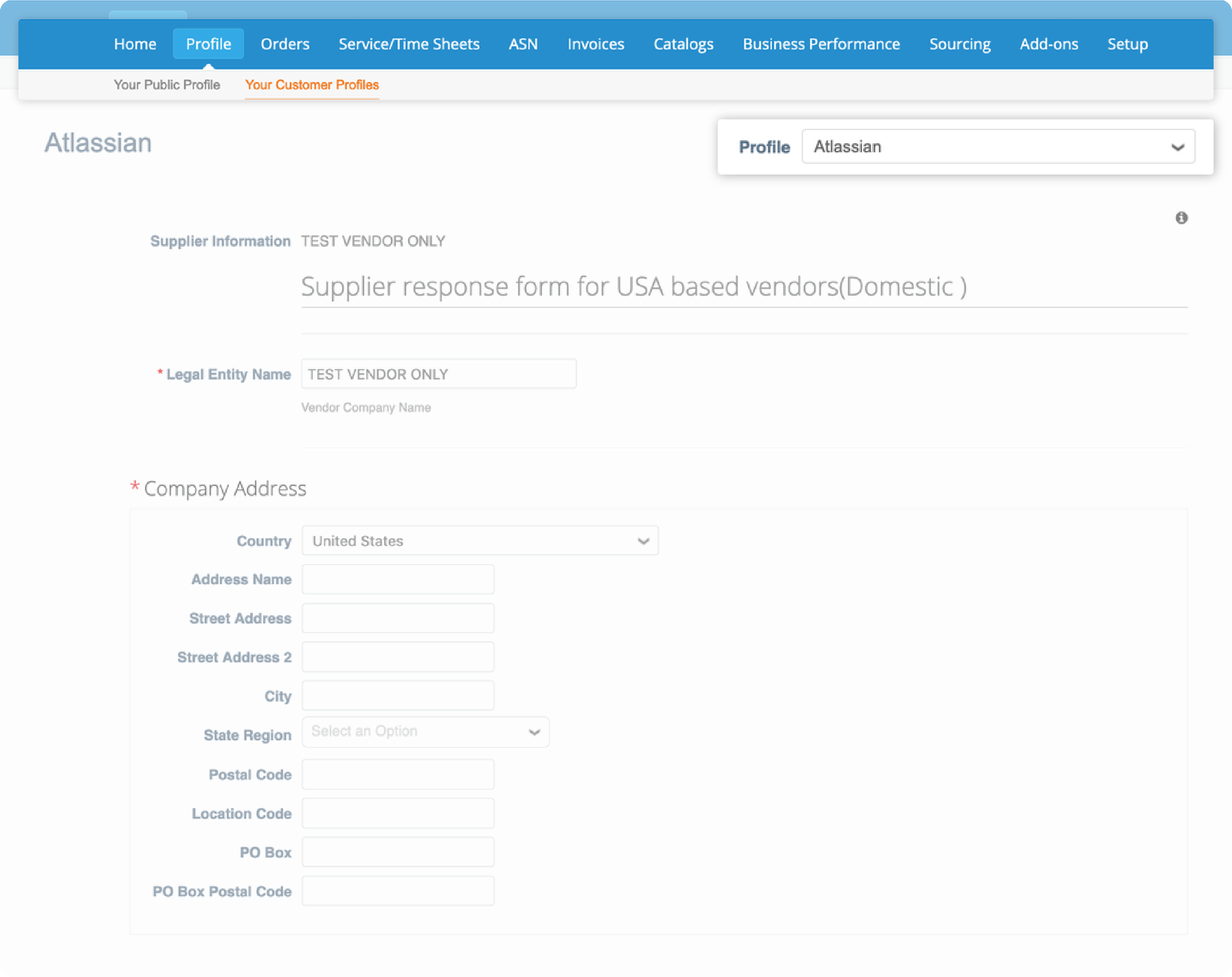Click the Postal Code input field
Image resolution: width=1232 pixels, height=977 pixels.
click(398, 774)
